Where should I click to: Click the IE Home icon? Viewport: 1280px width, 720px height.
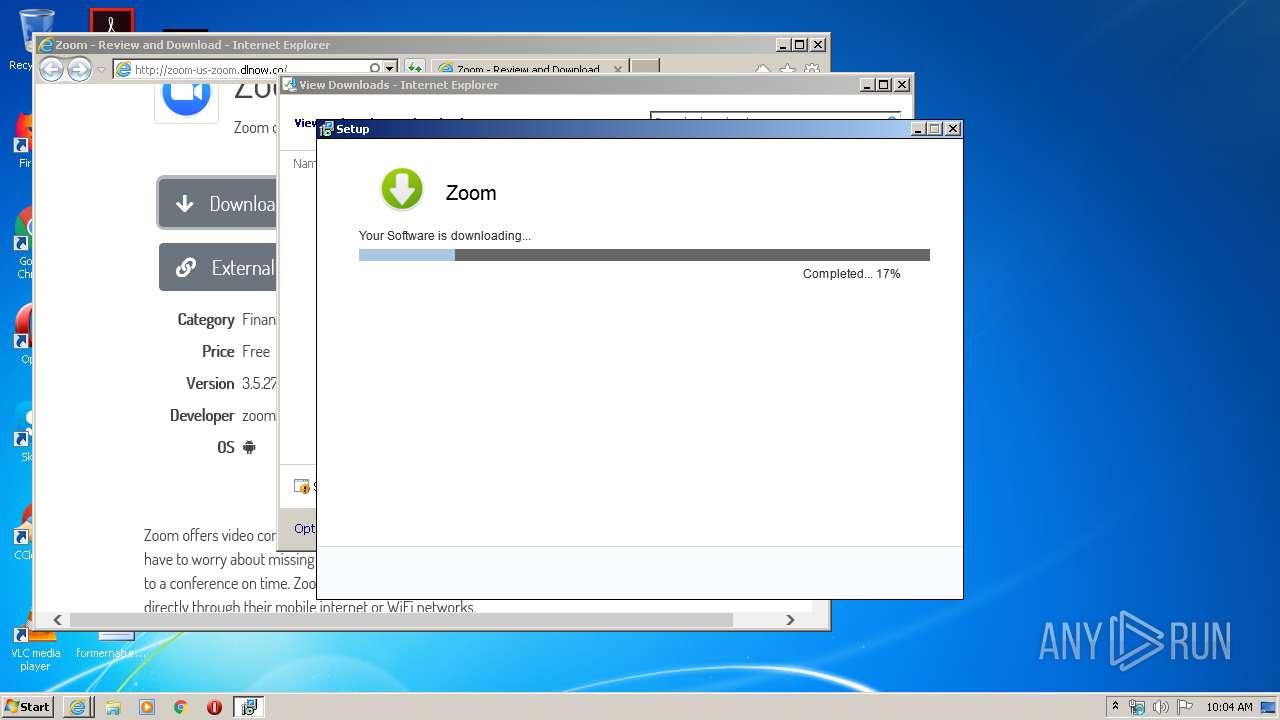763,70
